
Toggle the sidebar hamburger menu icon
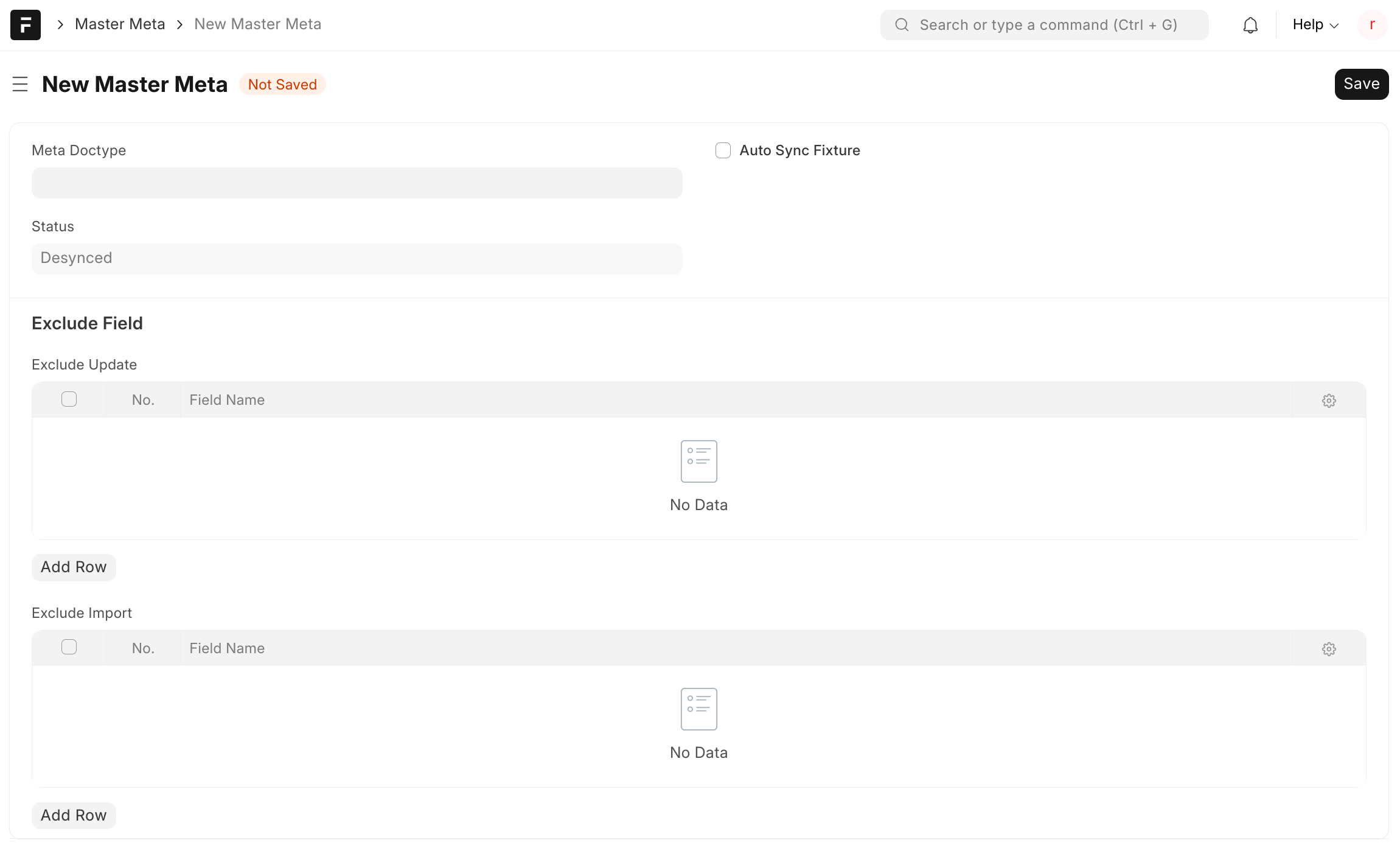point(20,84)
